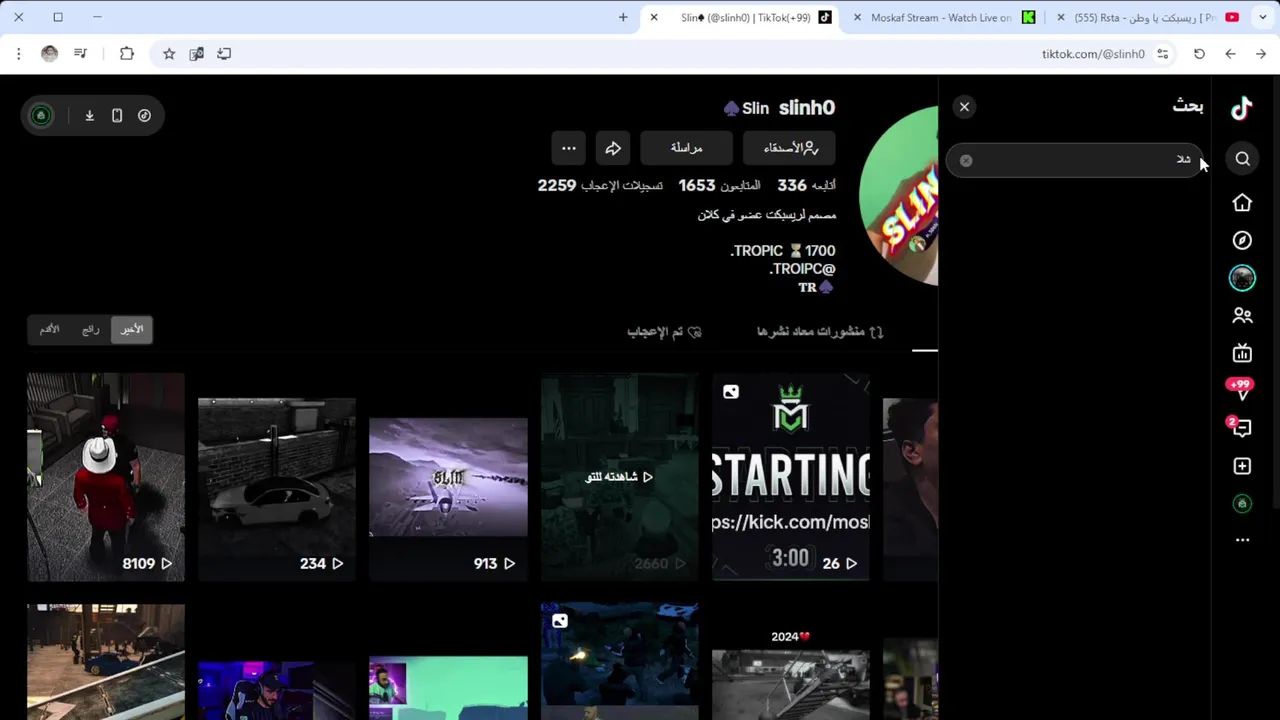Click the translate page icon
The image size is (1280, 720).
[197, 54]
